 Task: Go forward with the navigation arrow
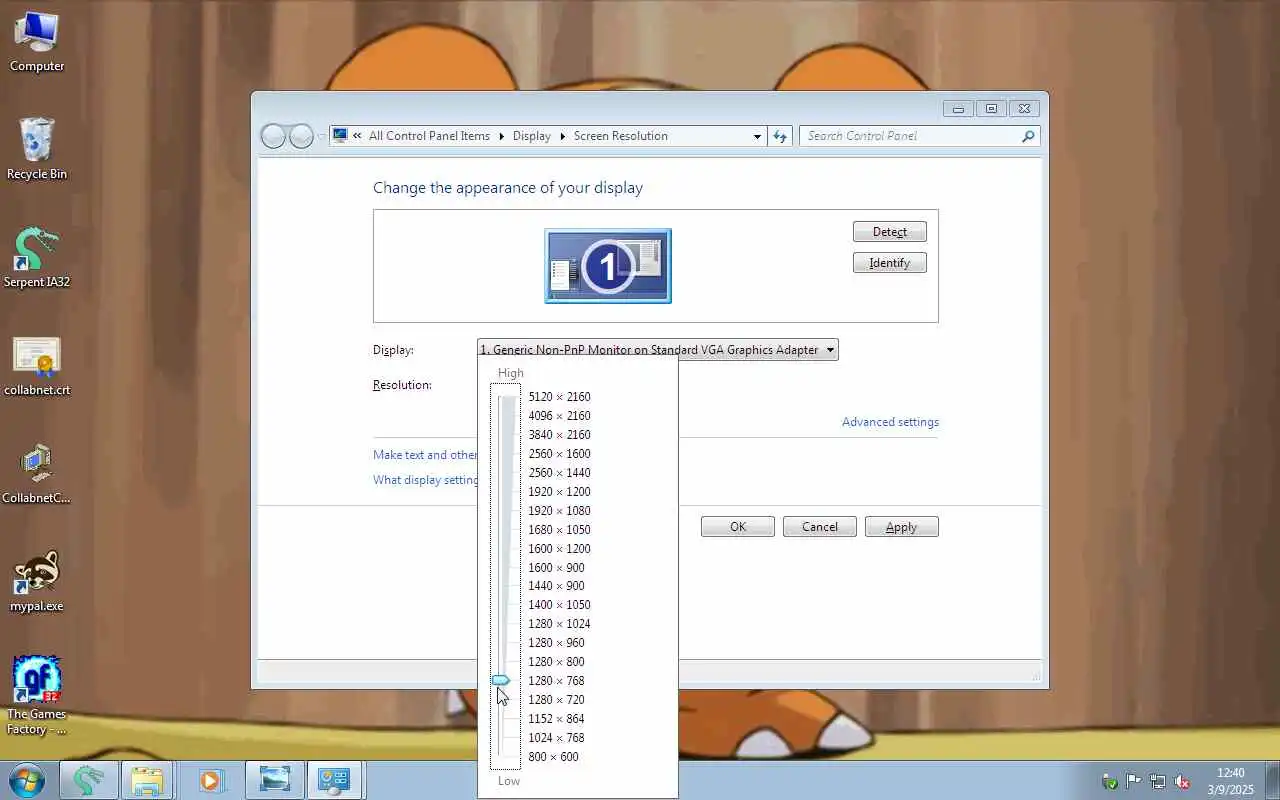pyautogui.click(x=301, y=136)
